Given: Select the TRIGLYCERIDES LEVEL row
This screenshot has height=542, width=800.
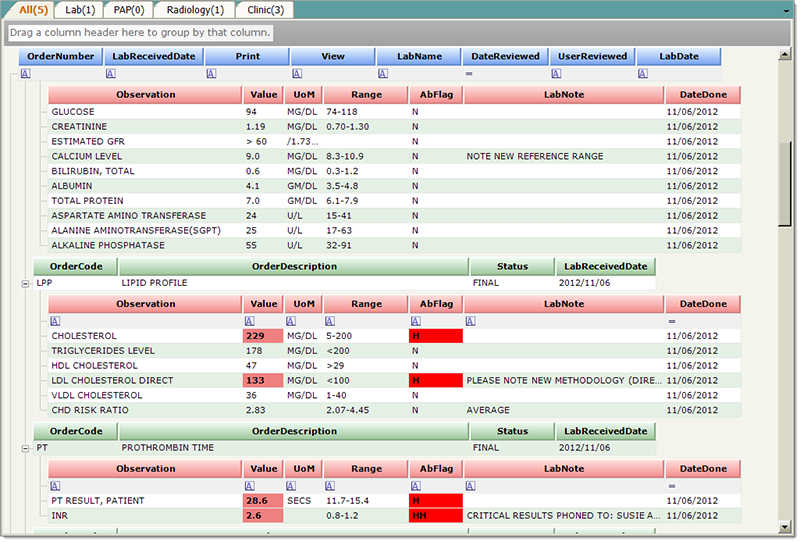Looking at the screenshot, I should pos(394,351).
